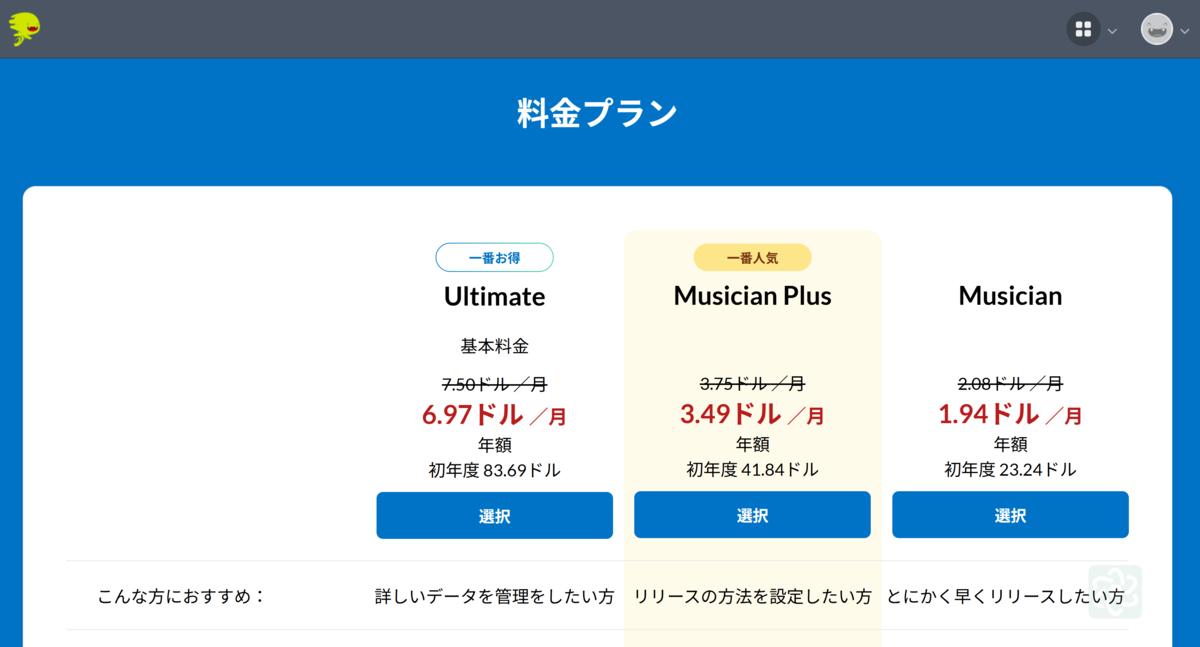Viewport: 1200px width, 647px height.
Task: Click the 一番お得 badge
Action: (x=494, y=257)
